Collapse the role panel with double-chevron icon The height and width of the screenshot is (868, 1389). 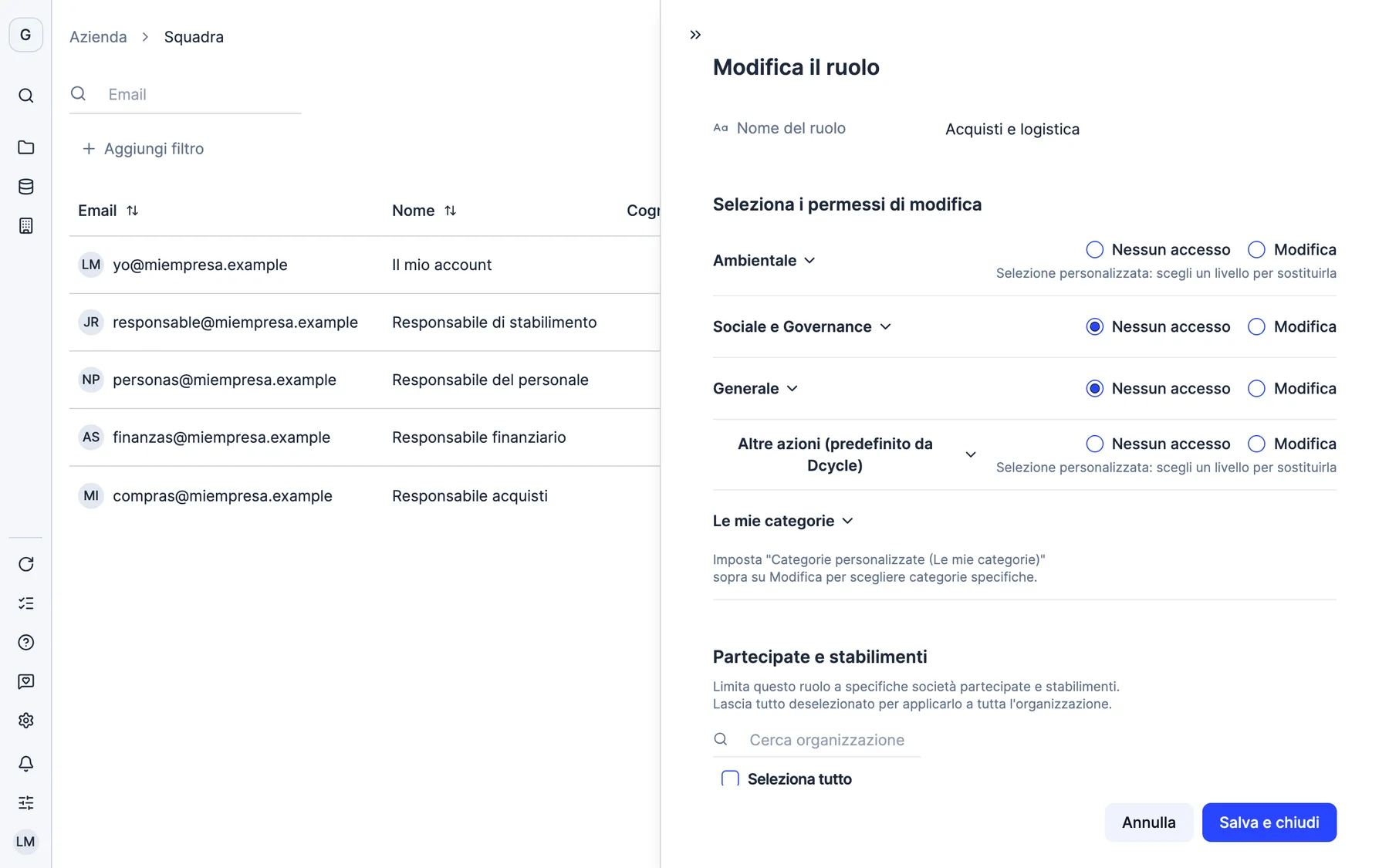pos(695,35)
